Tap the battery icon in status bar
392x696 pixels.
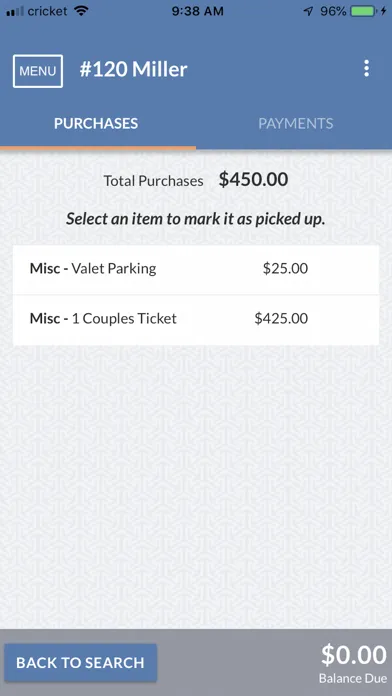point(364,12)
